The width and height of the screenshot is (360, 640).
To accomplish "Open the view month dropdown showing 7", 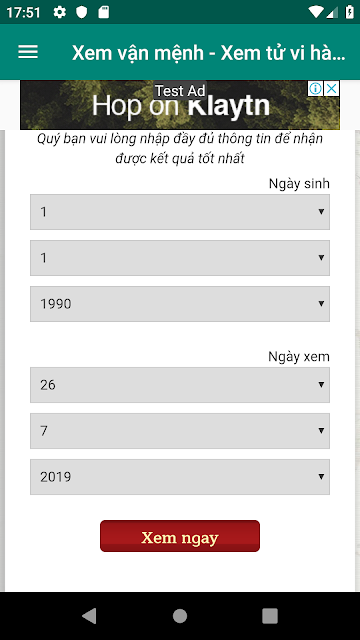I will point(180,431).
